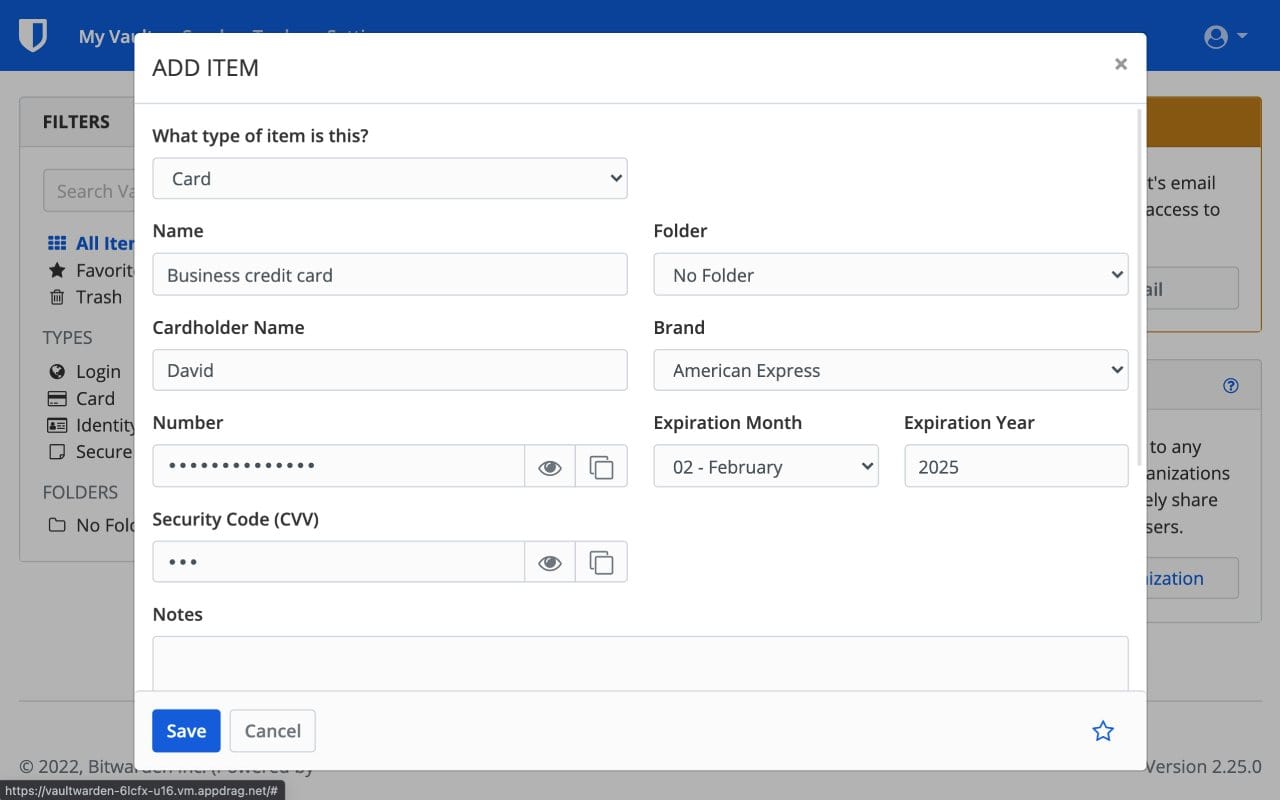Open the Expiration Month dropdown
Screen dimensions: 1280x800
click(x=765, y=467)
